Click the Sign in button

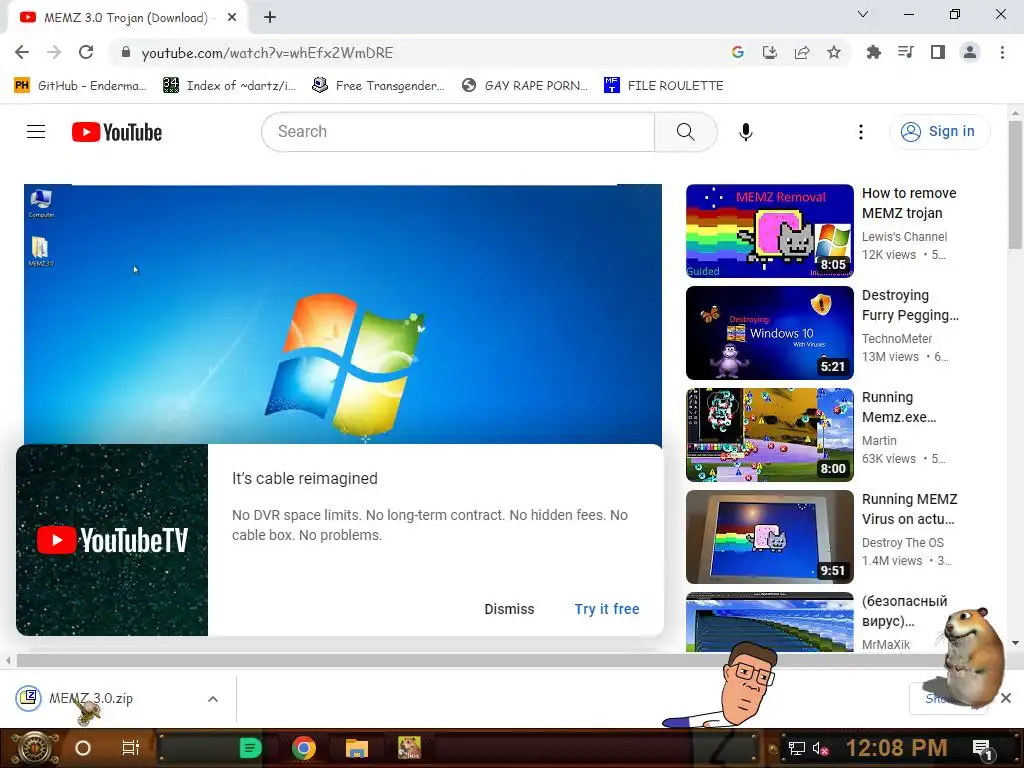pos(940,131)
